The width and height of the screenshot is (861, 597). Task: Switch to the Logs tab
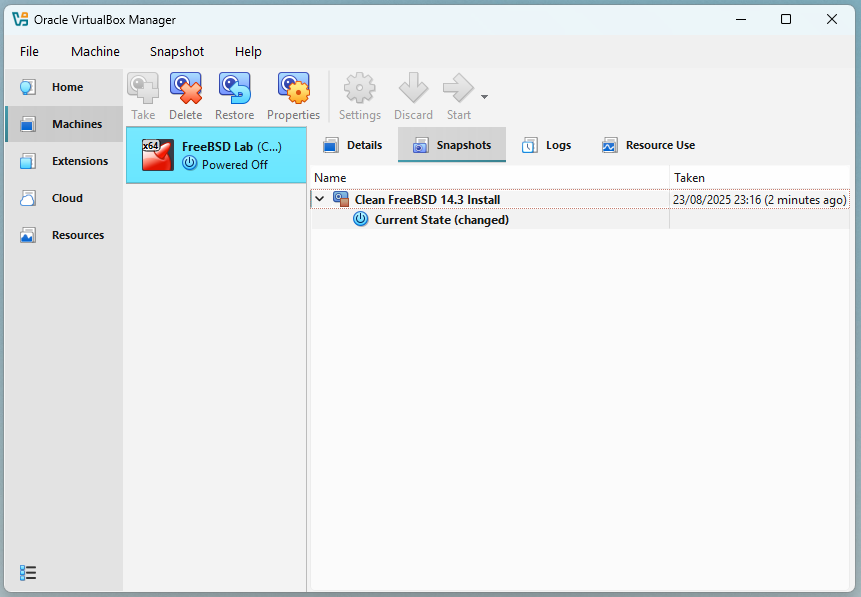click(x=547, y=145)
